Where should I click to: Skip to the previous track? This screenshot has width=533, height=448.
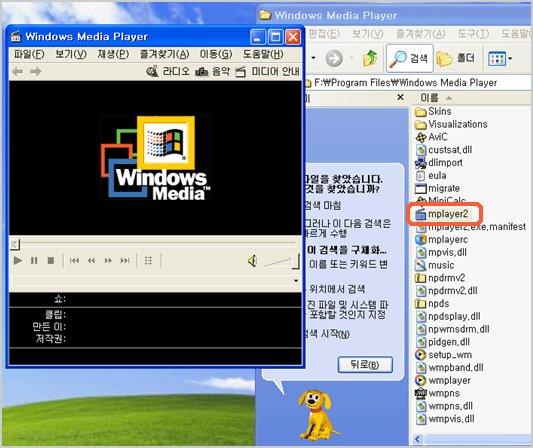[74, 261]
